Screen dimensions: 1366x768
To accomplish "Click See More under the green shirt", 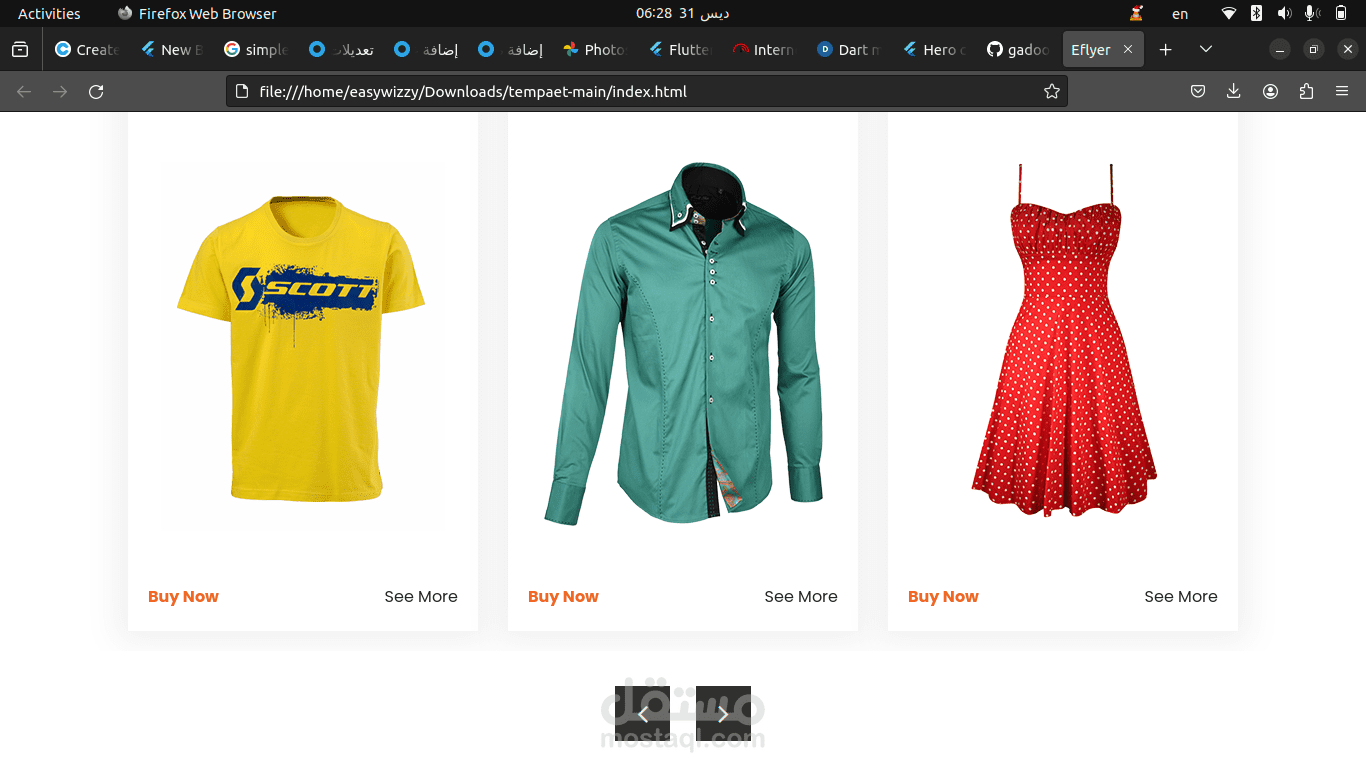I will (801, 597).
